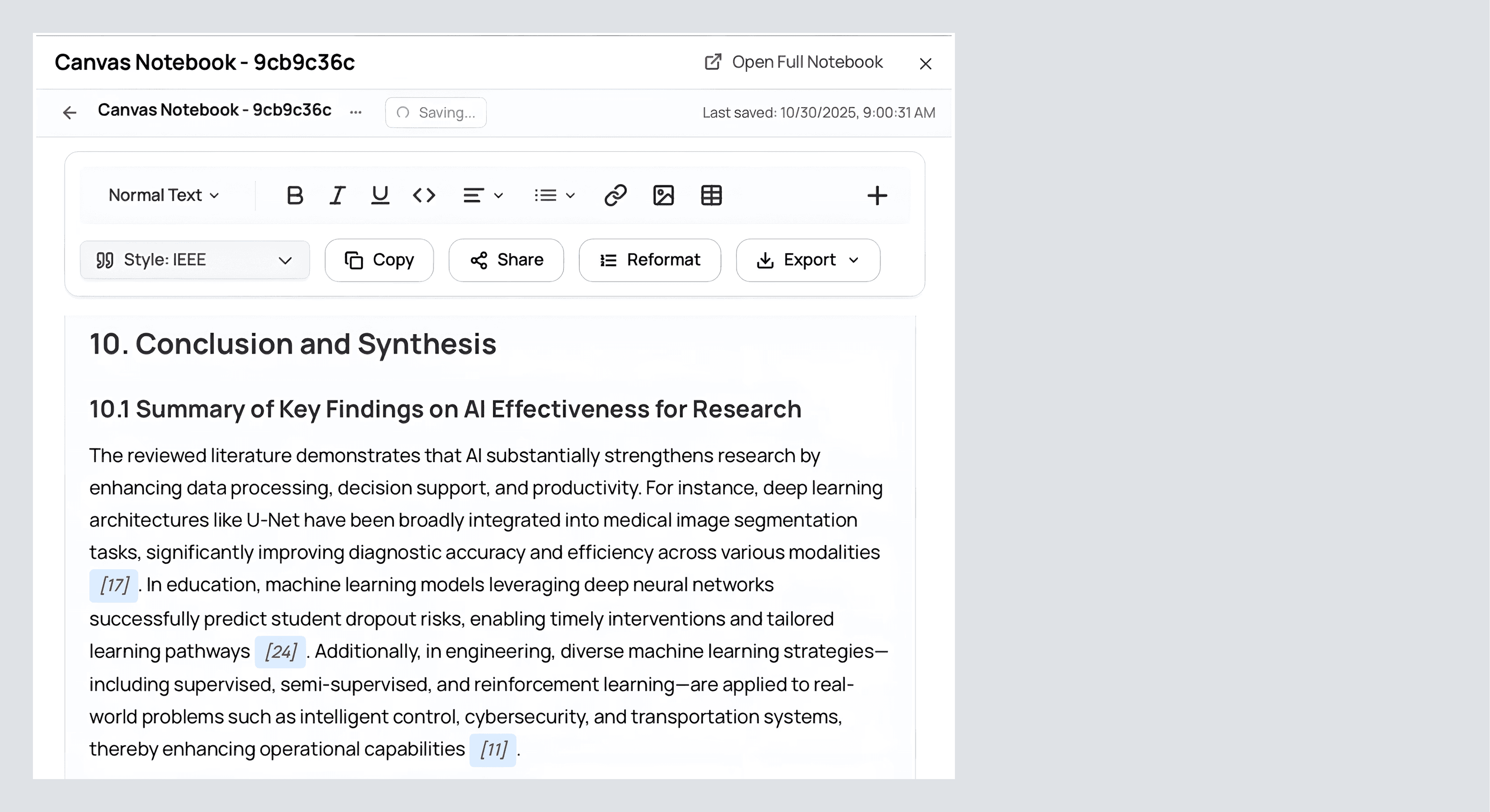Click citation reference [24]
Screen dimensions: 1490x812
[x=281, y=652]
